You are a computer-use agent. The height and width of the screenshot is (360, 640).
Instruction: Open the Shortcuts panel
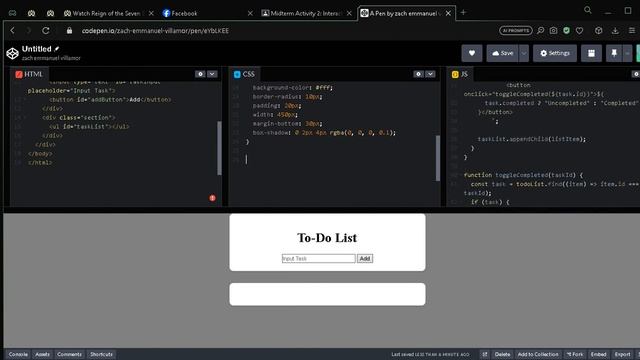[x=101, y=354]
